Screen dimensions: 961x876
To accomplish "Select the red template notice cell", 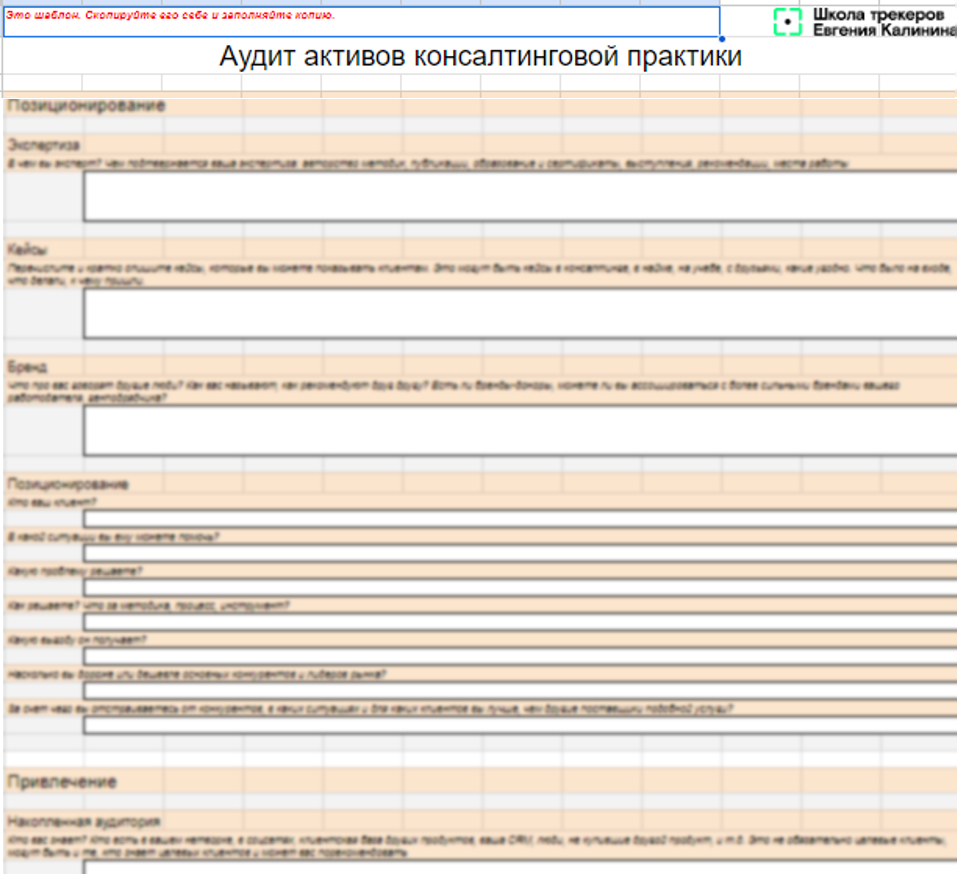I will pos(362,21).
